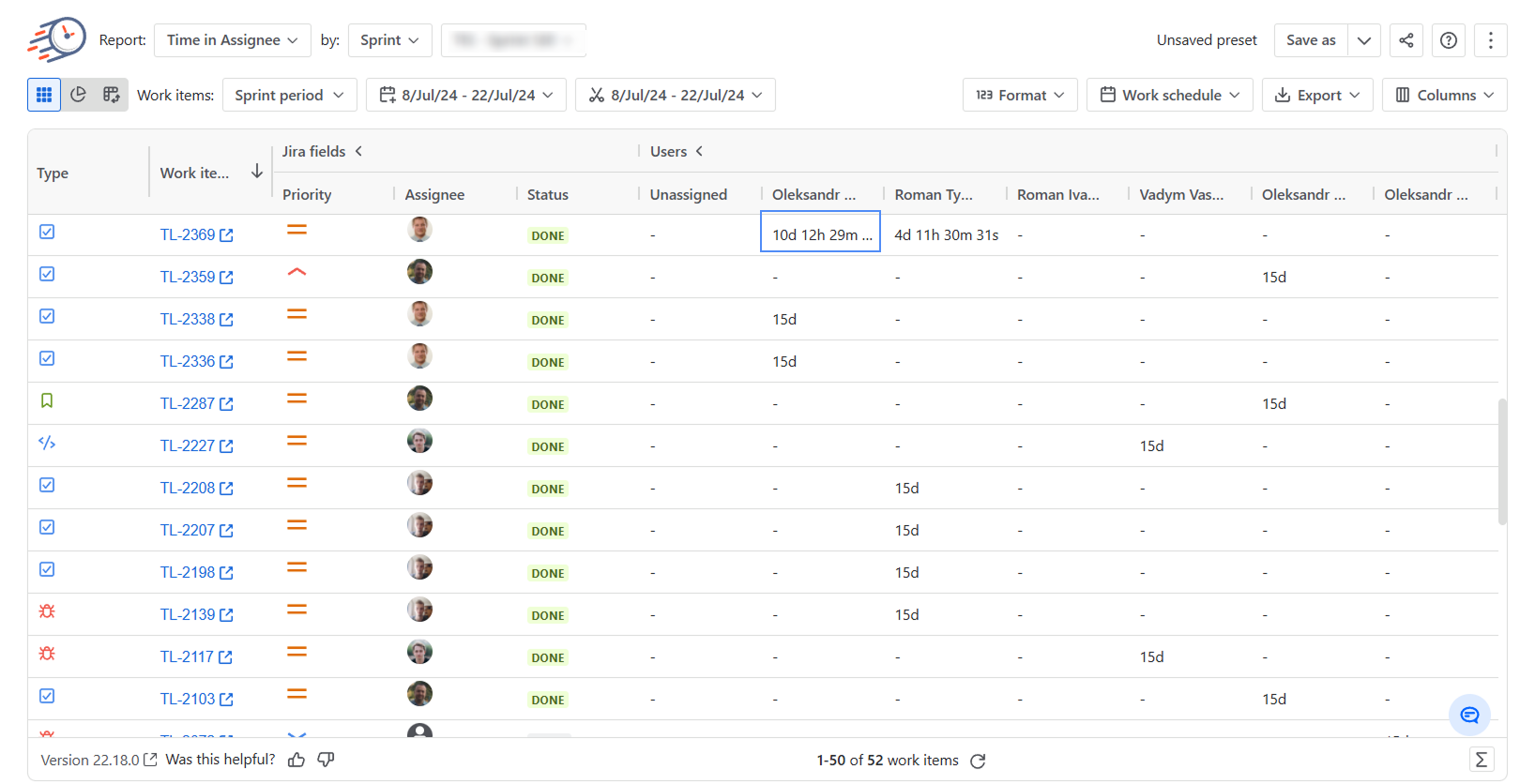Image resolution: width=1520 pixels, height=784 pixels.
Task: Select the grid table view icon
Action: (x=44, y=95)
